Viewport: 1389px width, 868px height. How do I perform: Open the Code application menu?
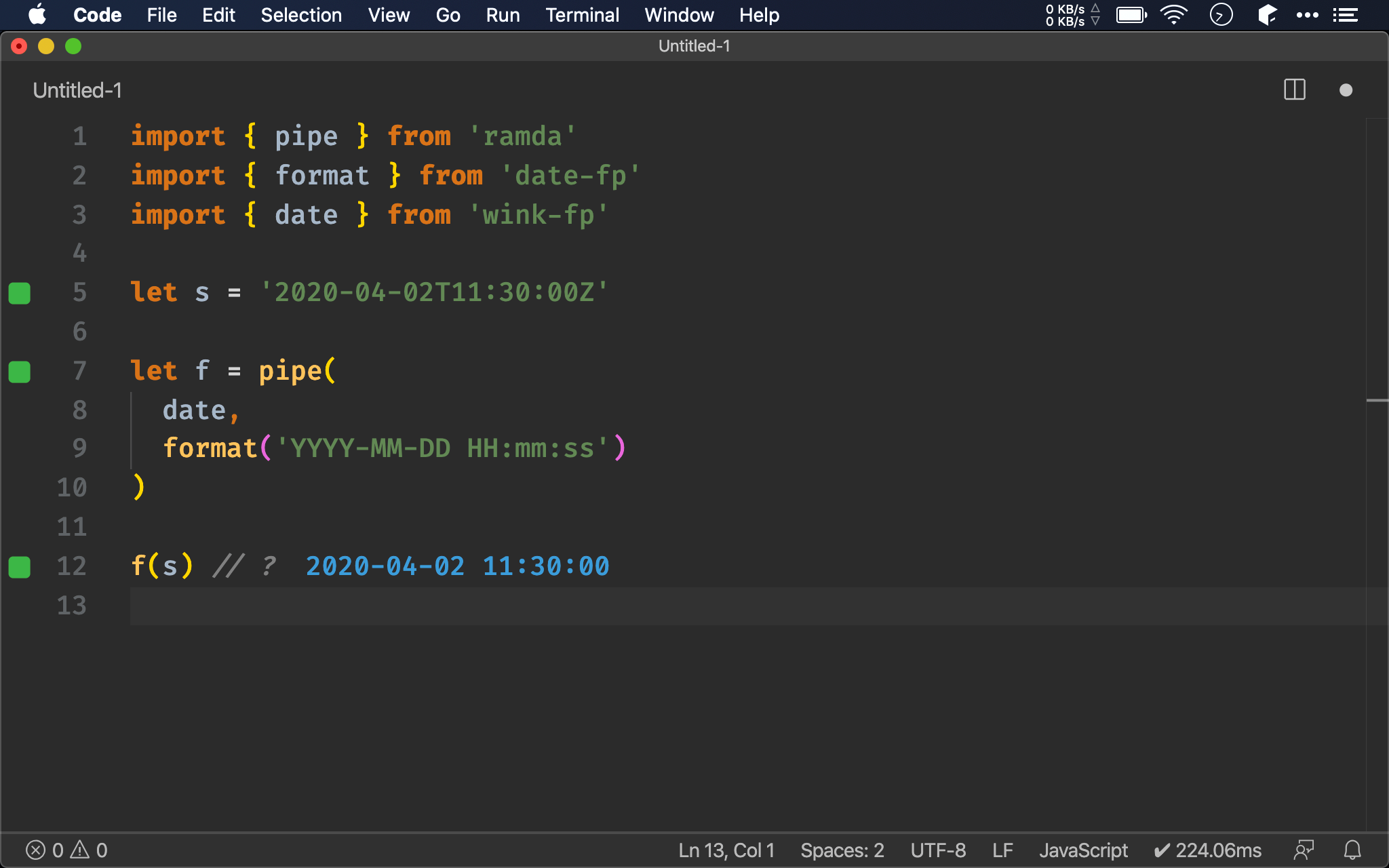click(x=97, y=15)
